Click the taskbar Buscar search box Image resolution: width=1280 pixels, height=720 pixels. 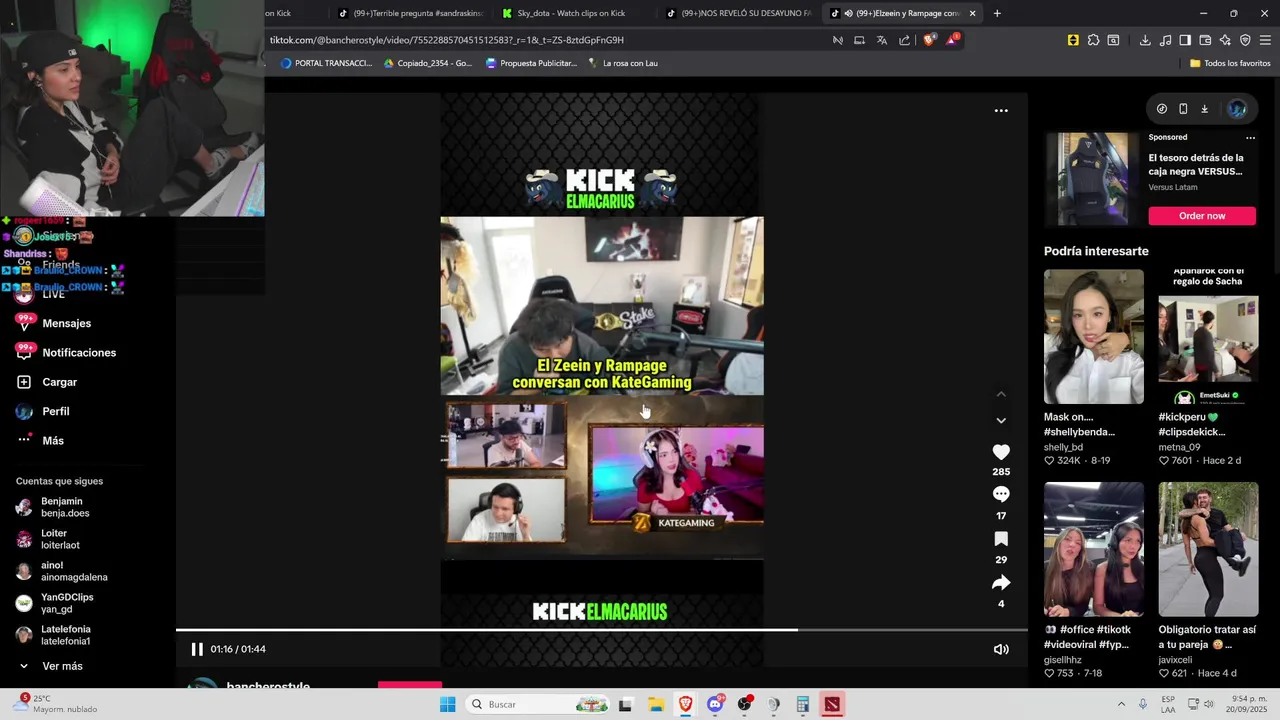tap(538, 705)
